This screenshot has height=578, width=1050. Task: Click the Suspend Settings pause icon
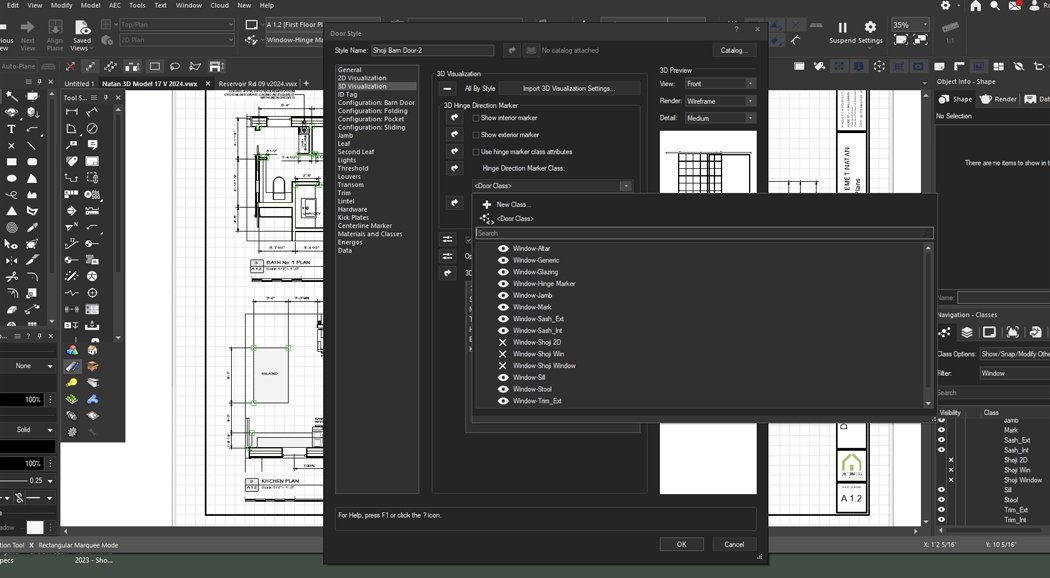tap(842, 27)
